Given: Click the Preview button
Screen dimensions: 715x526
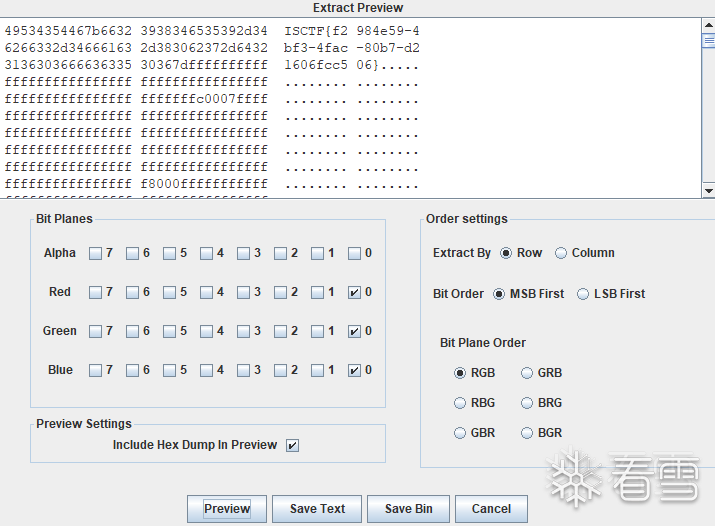Looking at the screenshot, I should point(227,509).
